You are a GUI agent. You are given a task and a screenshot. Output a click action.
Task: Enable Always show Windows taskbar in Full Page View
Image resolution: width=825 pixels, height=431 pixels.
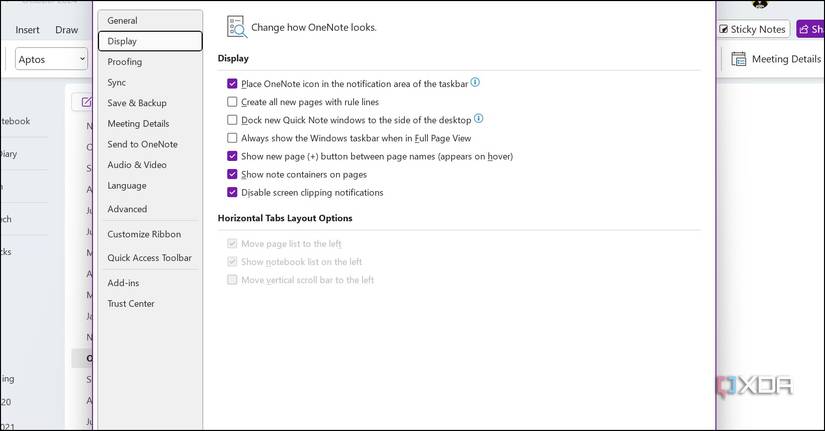[232, 138]
